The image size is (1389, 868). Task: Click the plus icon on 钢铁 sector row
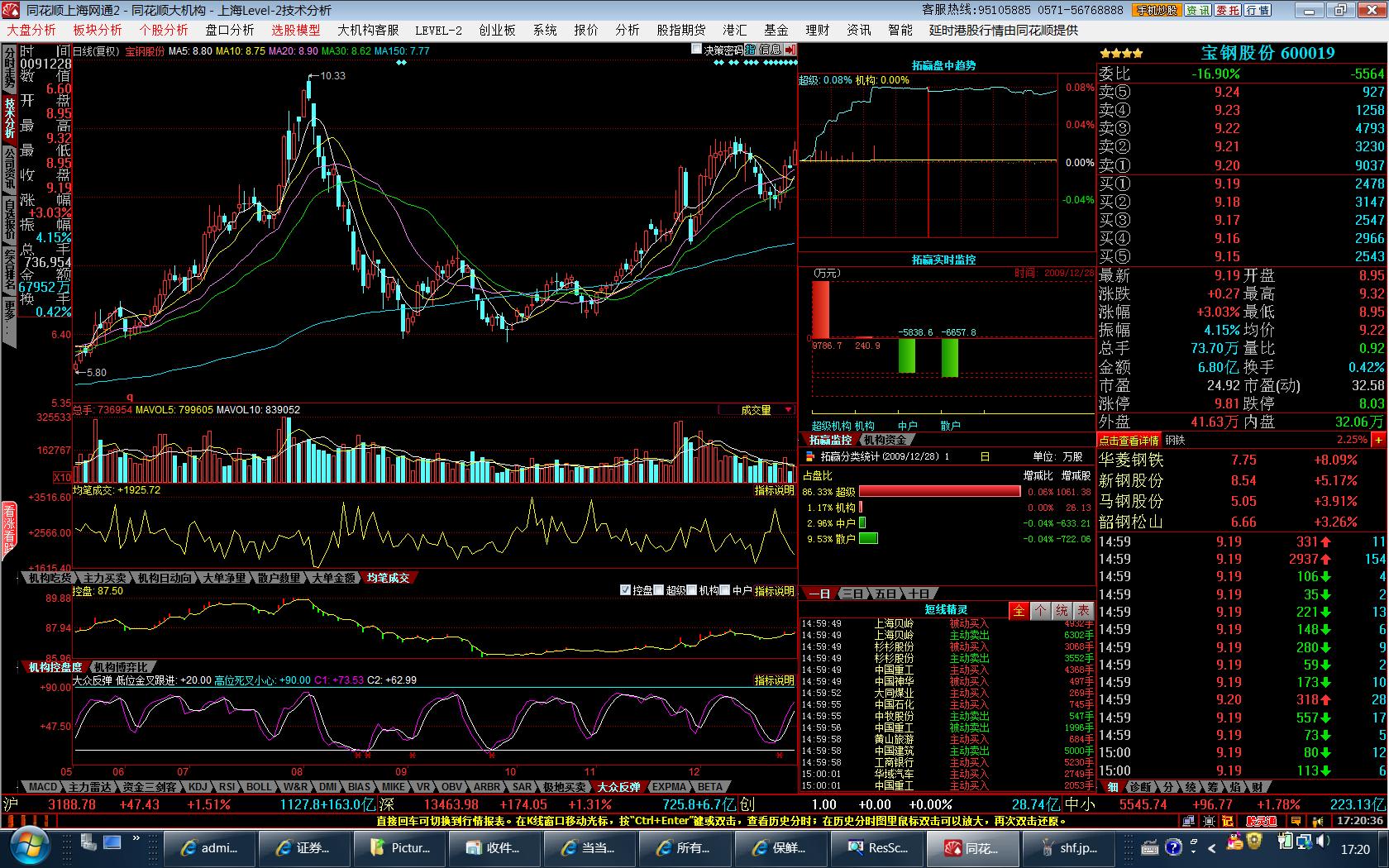coord(1378,441)
